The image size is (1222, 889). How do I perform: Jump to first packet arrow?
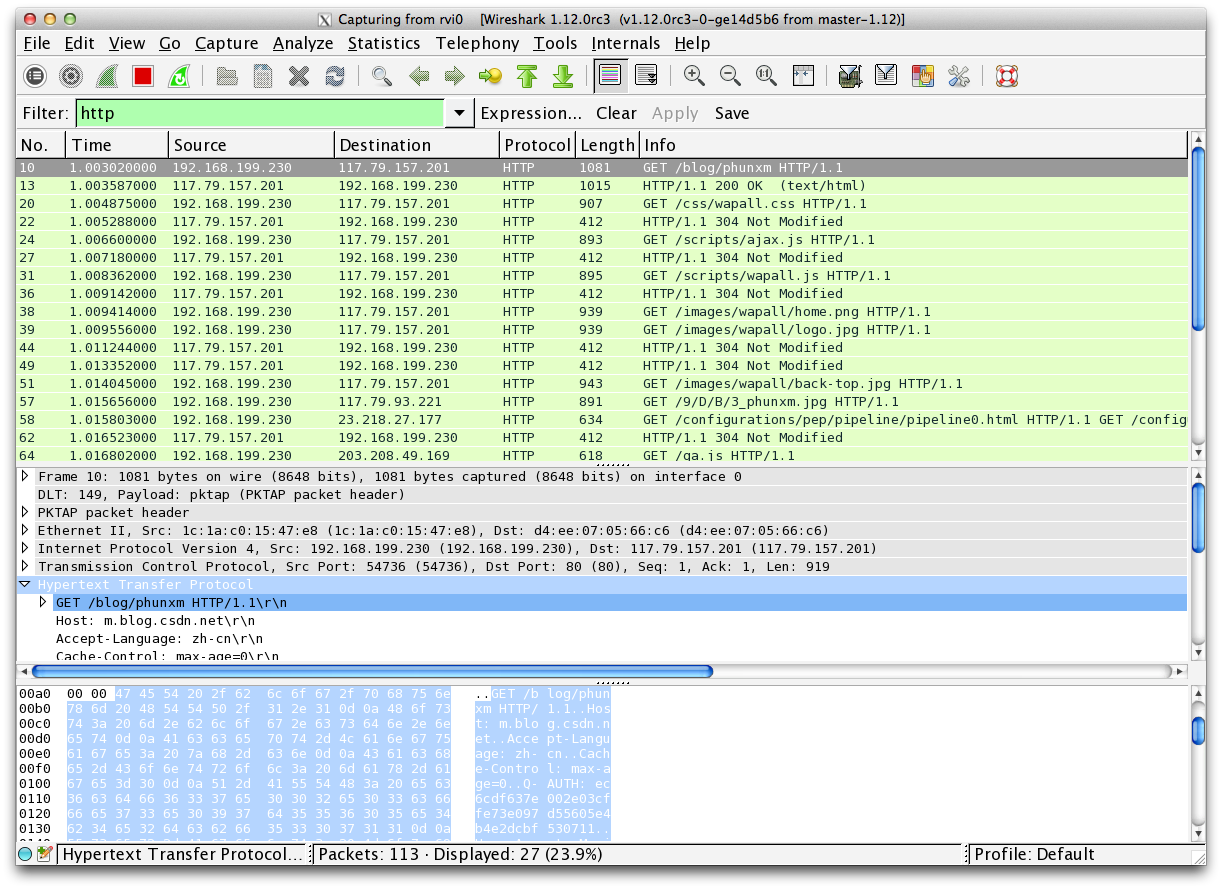coord(527,76)
